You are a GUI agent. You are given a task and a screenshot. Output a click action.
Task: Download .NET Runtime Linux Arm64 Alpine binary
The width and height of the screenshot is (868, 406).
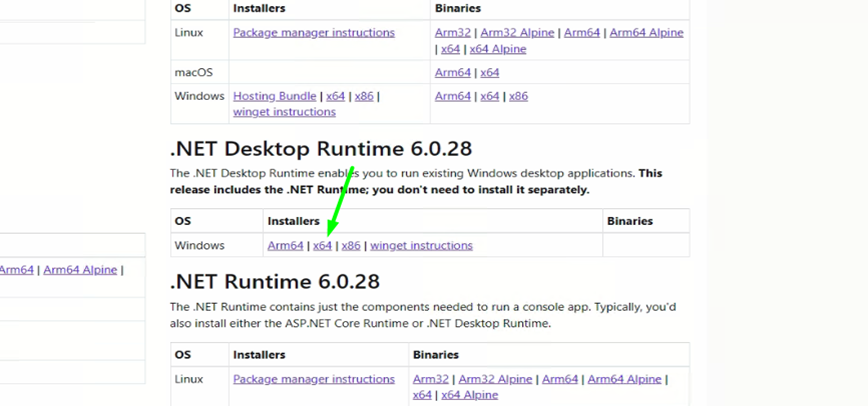coord(624,379)
